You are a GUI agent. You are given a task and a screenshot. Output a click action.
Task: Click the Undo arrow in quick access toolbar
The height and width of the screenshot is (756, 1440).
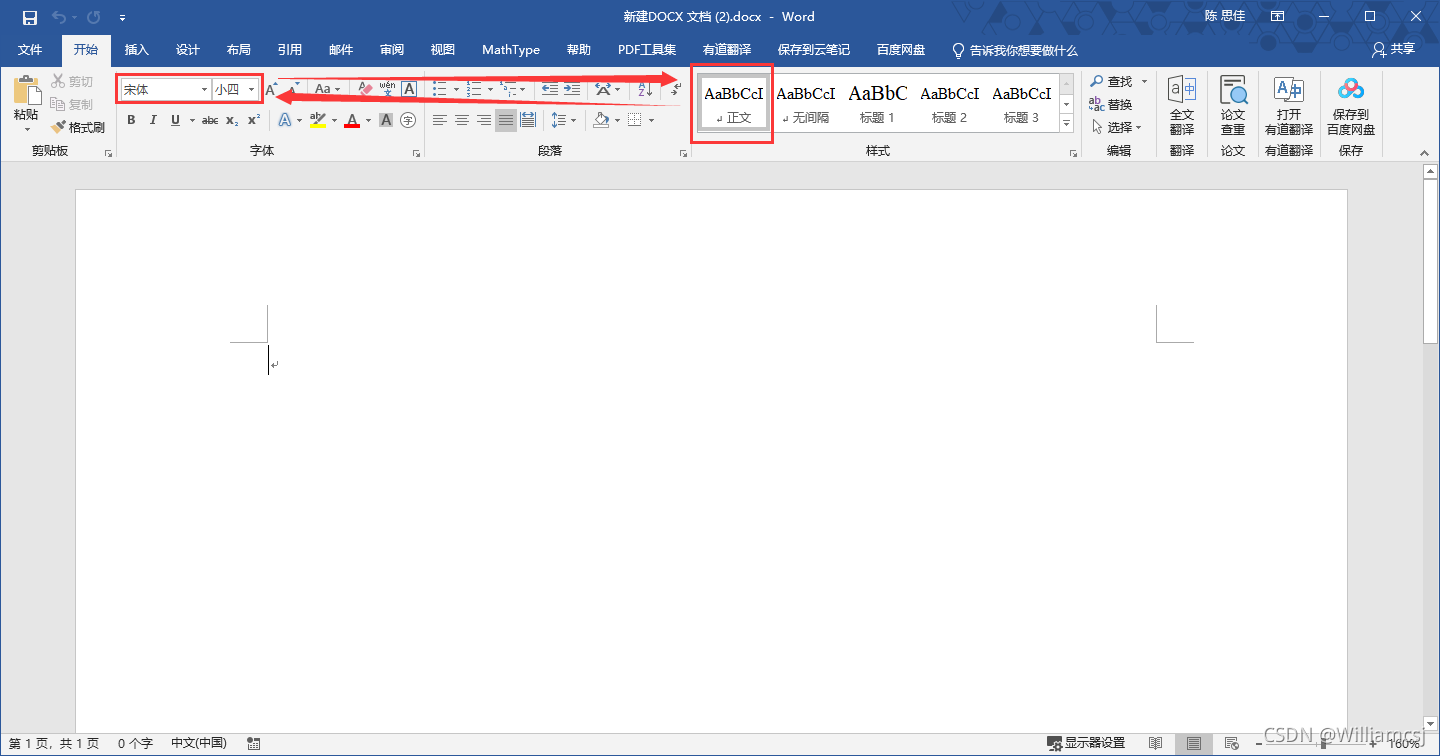(x=58, y=17)
